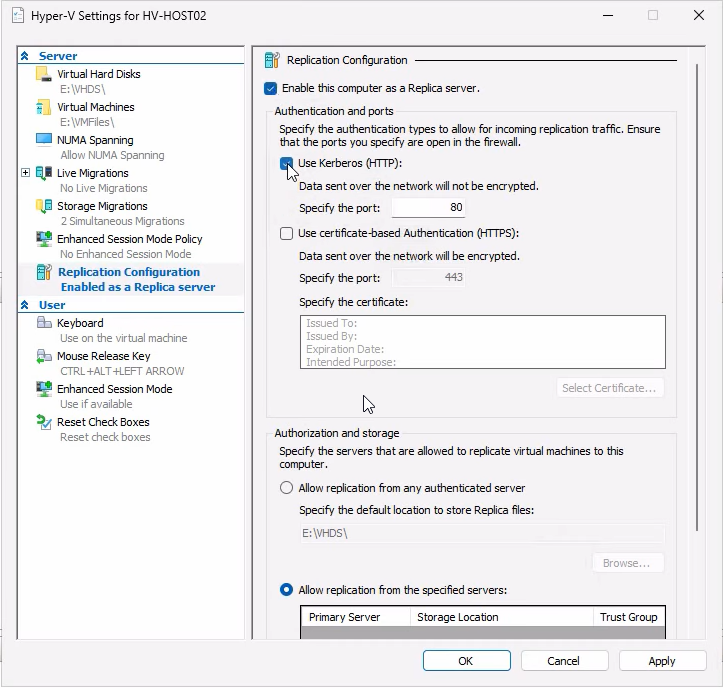Click the NUMA Spanning monitor icon
723x688 pixels.
click(44, 140)
